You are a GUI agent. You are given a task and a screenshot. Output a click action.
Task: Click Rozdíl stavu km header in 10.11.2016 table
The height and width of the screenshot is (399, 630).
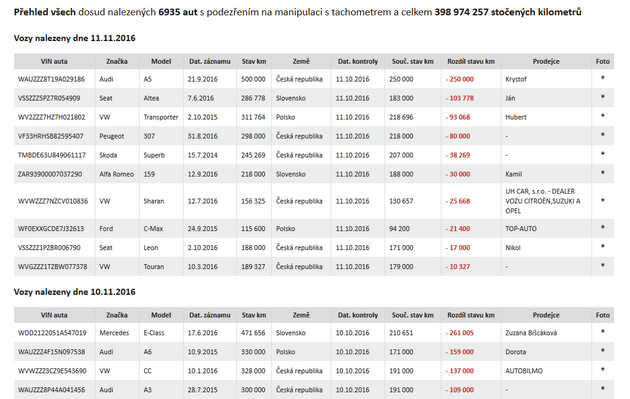point(471,315)
